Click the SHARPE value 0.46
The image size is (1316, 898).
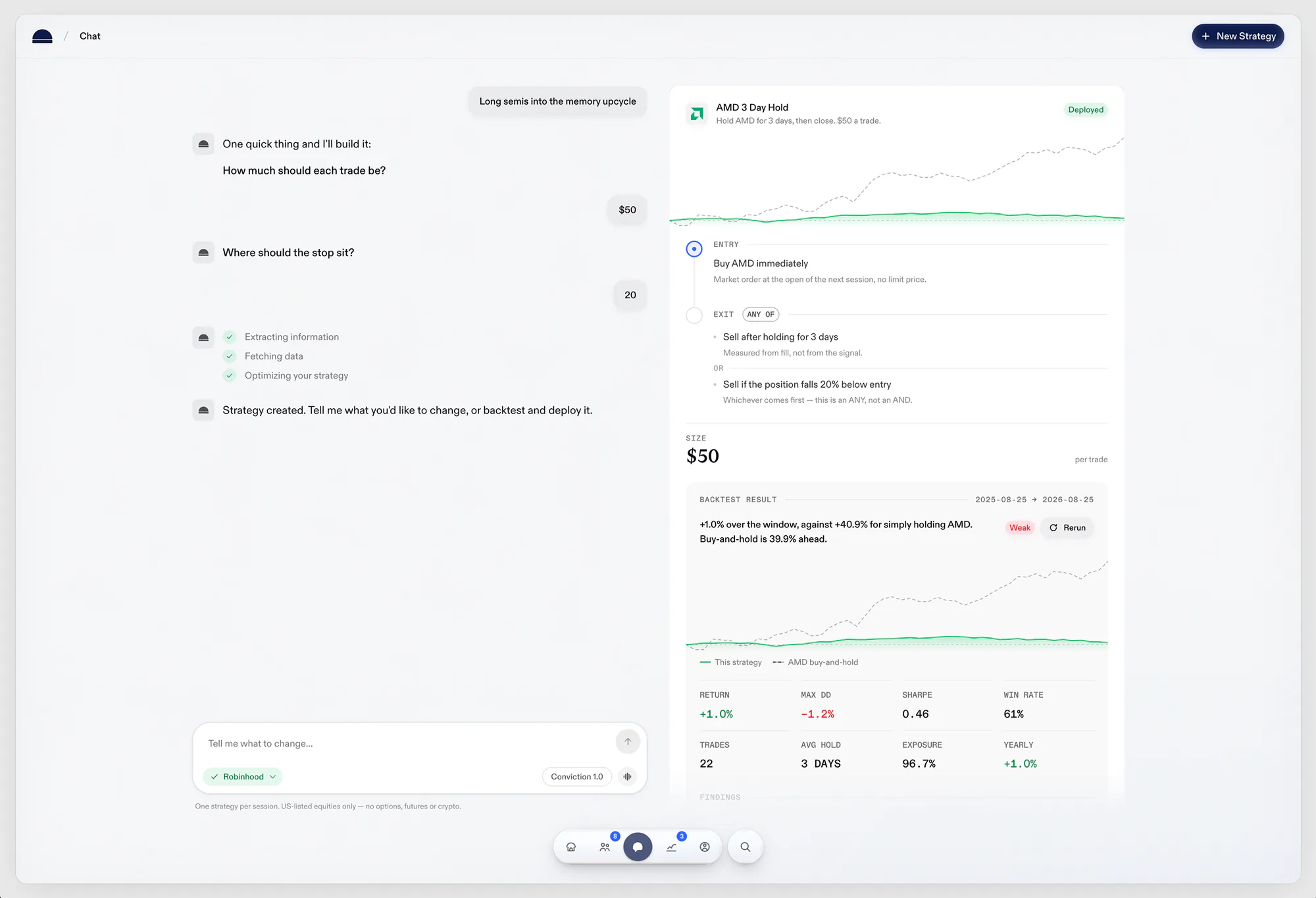pos(915,714)
